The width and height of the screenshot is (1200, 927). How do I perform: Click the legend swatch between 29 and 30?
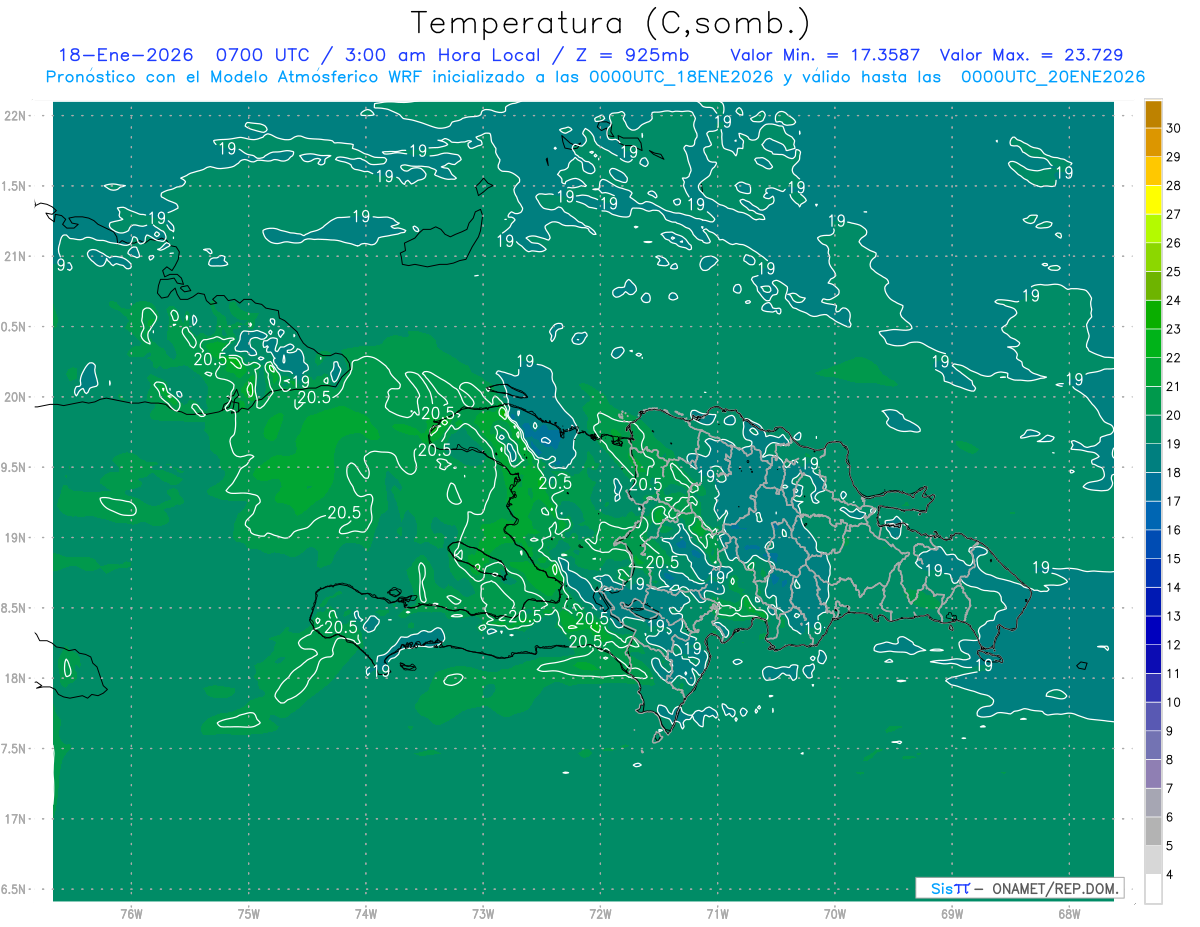(x=1153, y=142)
